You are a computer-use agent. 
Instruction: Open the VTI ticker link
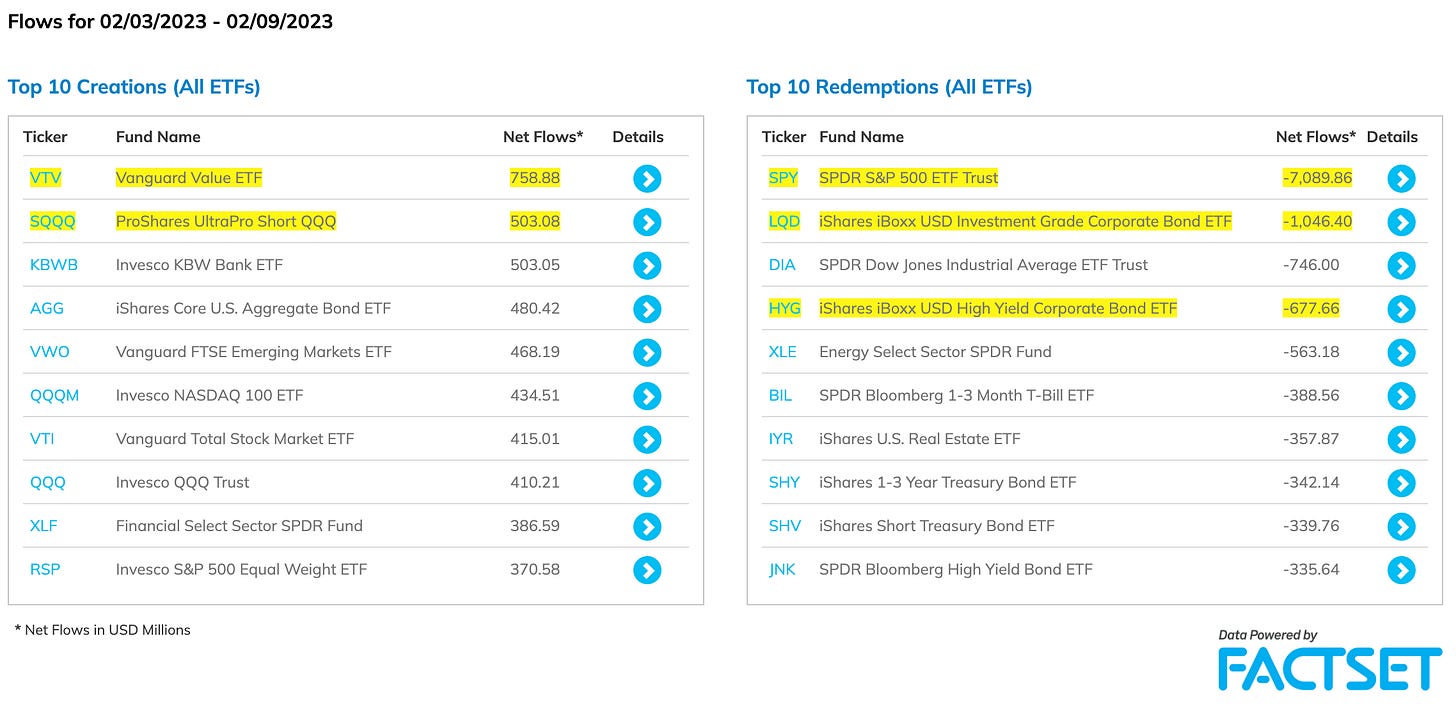coord(44,439)
